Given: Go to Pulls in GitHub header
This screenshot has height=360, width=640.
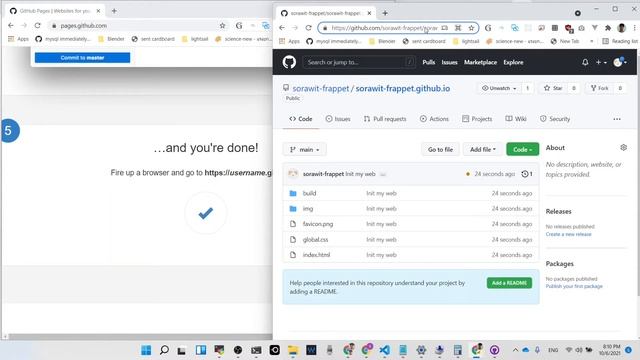Looking at the screenshot, I should click(429, 62).
